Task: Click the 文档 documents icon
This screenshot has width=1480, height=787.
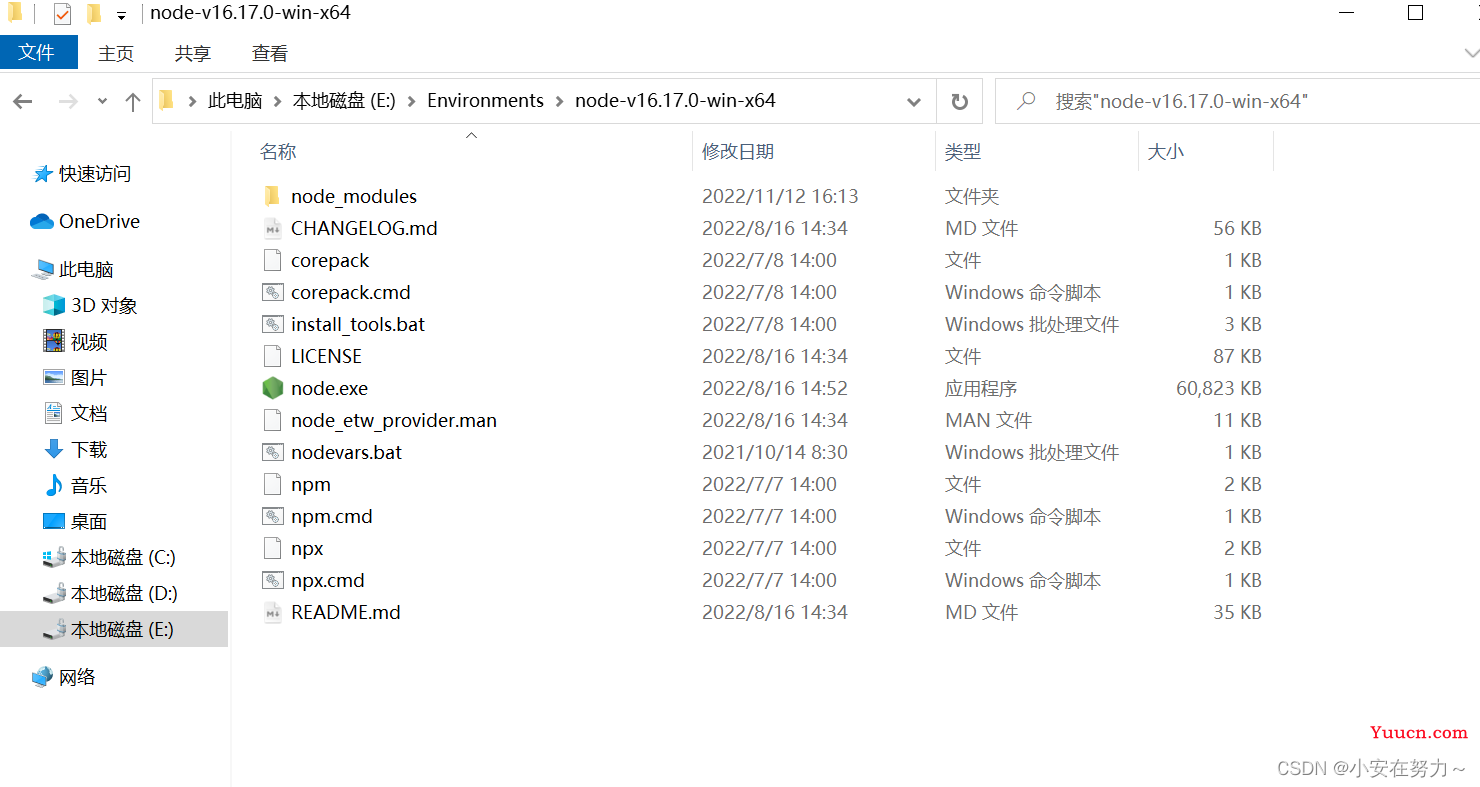Action: (x=54, y=413)
